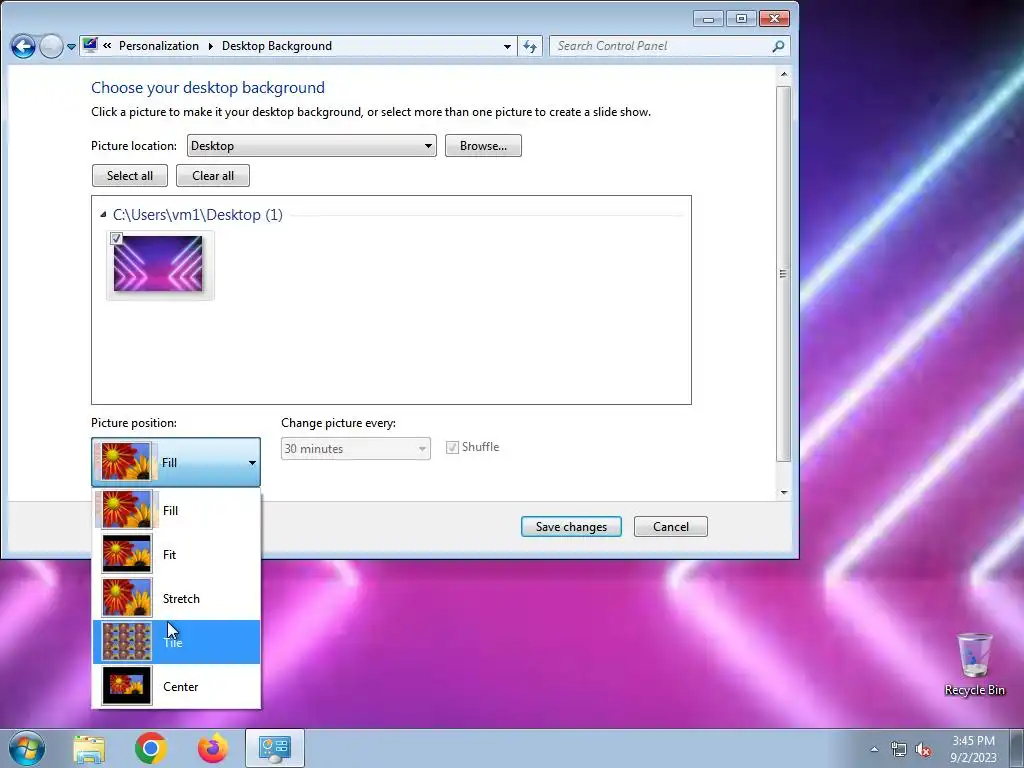Image resolution: width=1024 pixels, height=768 pixels.
Task: Click the Save changes button
Action: [571, 526]
